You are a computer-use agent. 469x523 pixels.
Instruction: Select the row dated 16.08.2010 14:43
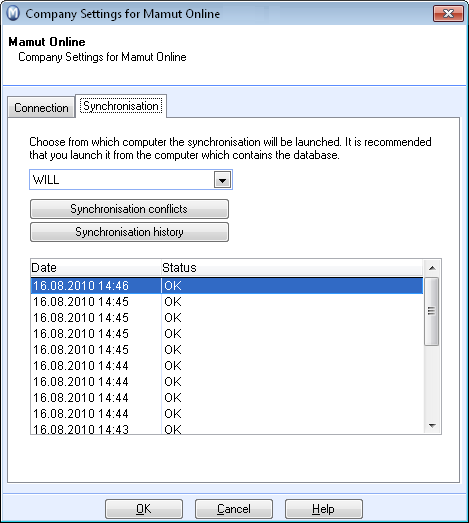227,429
